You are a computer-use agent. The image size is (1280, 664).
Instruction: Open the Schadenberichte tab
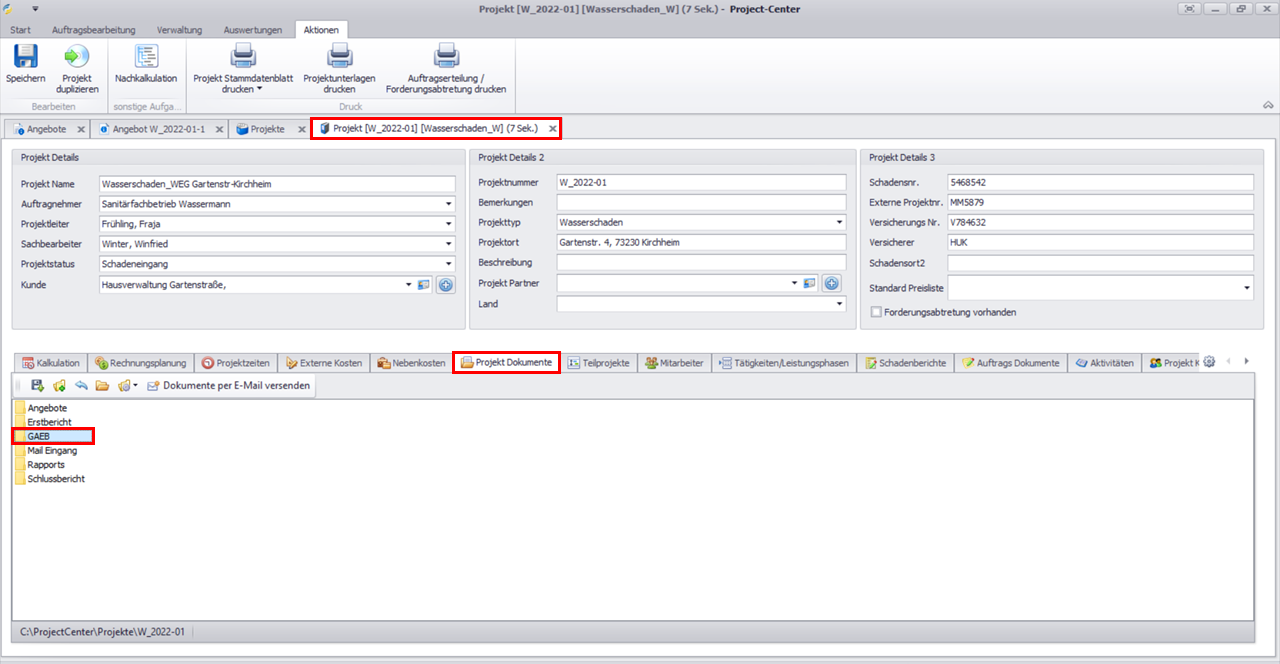[x=905, y=363]
